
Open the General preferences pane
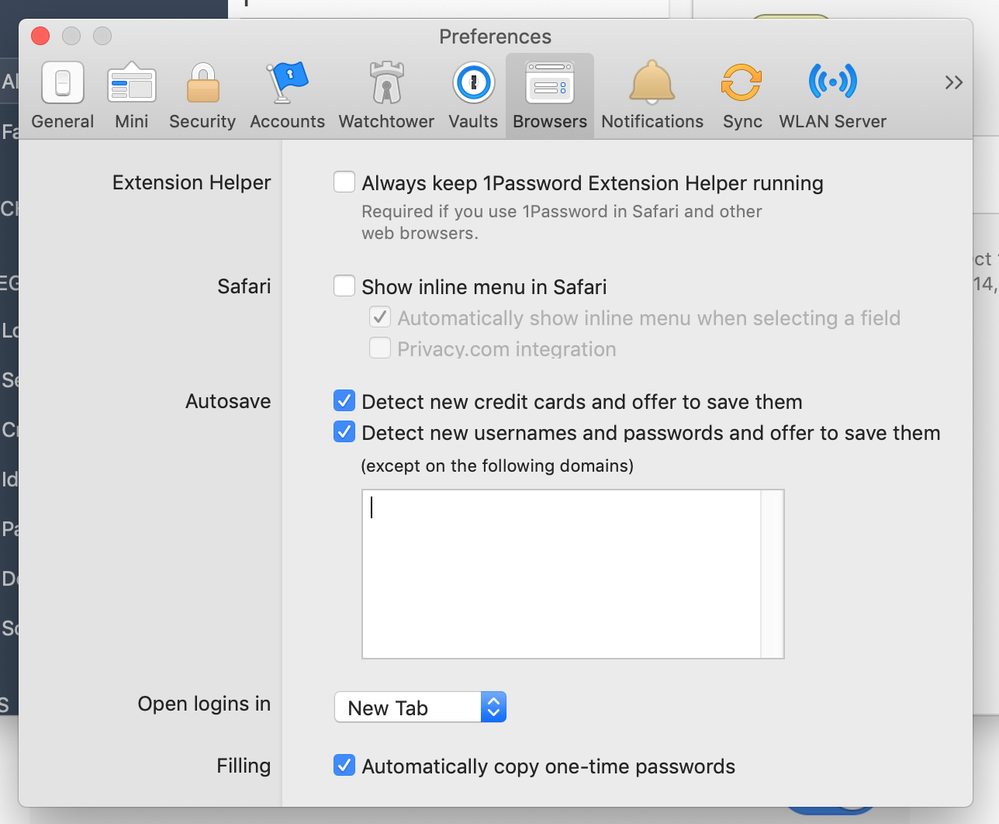click(x=62, y=96)
